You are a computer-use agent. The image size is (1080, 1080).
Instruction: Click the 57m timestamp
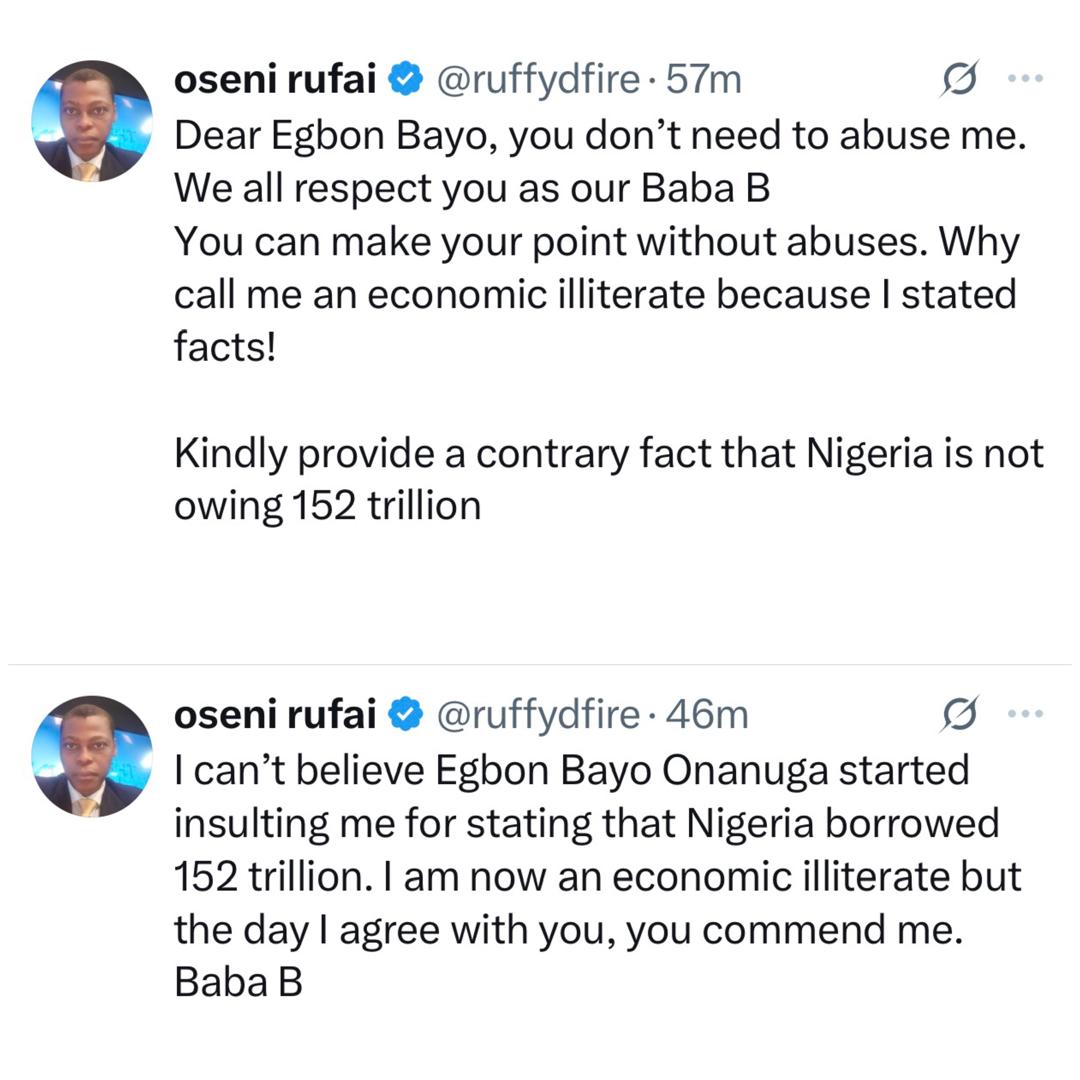click(x=704, y=81)
